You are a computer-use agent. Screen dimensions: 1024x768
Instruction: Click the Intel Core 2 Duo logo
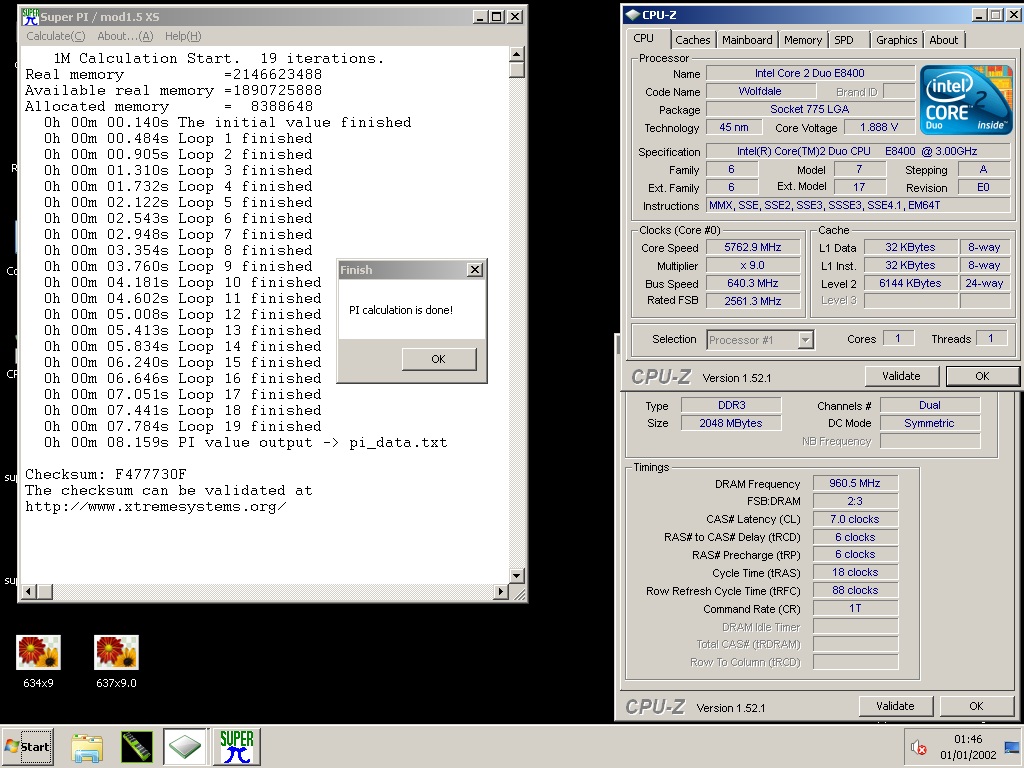pos(966,100)
